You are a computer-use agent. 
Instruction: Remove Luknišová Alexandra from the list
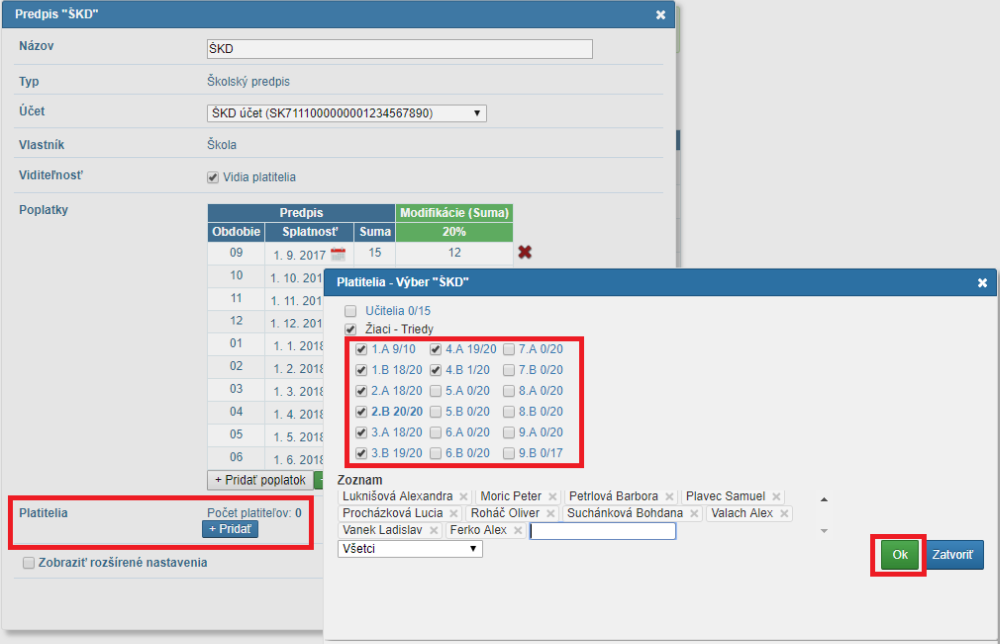[464, 497]
